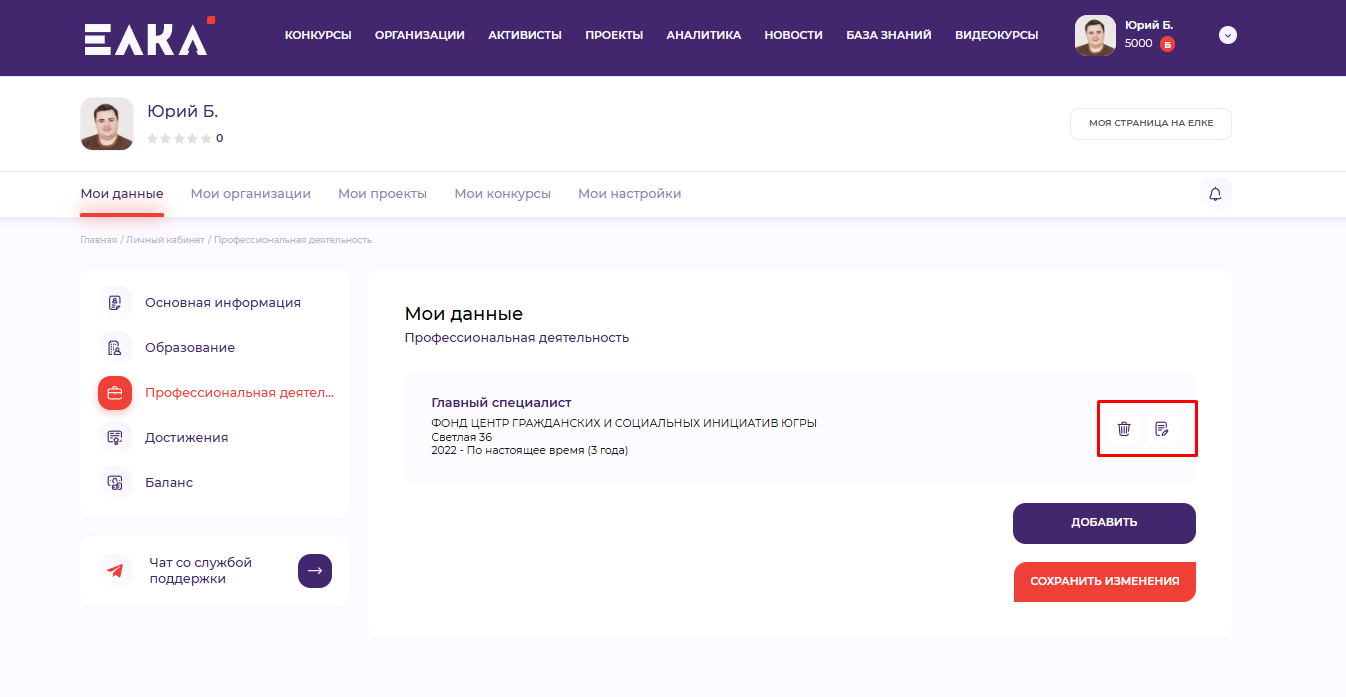Open the notifications bell
Image resolution: width=1346 pixels, height=697 pixels.
tap(1215, 194)
